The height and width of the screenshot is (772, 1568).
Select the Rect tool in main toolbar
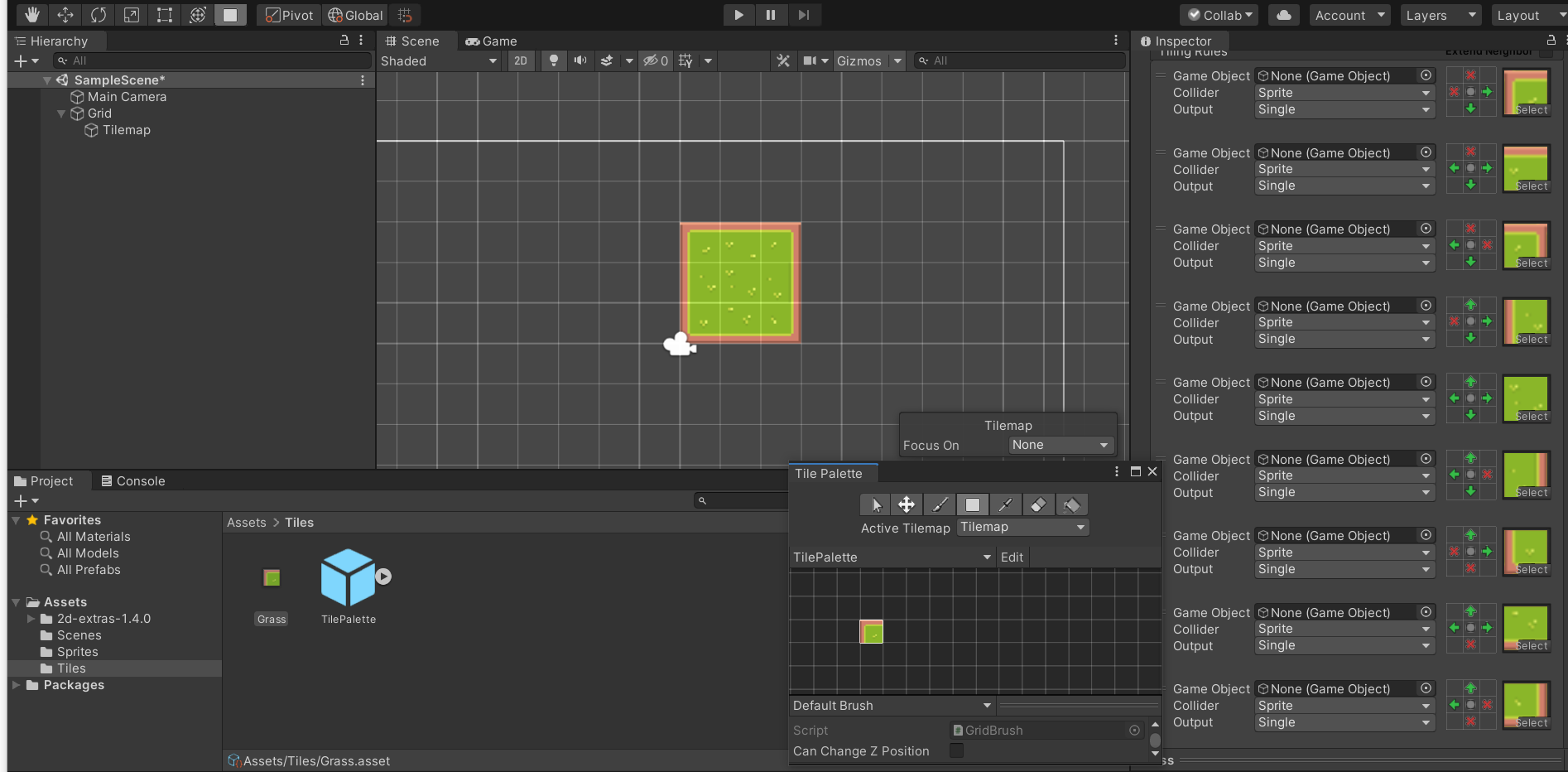164,15
